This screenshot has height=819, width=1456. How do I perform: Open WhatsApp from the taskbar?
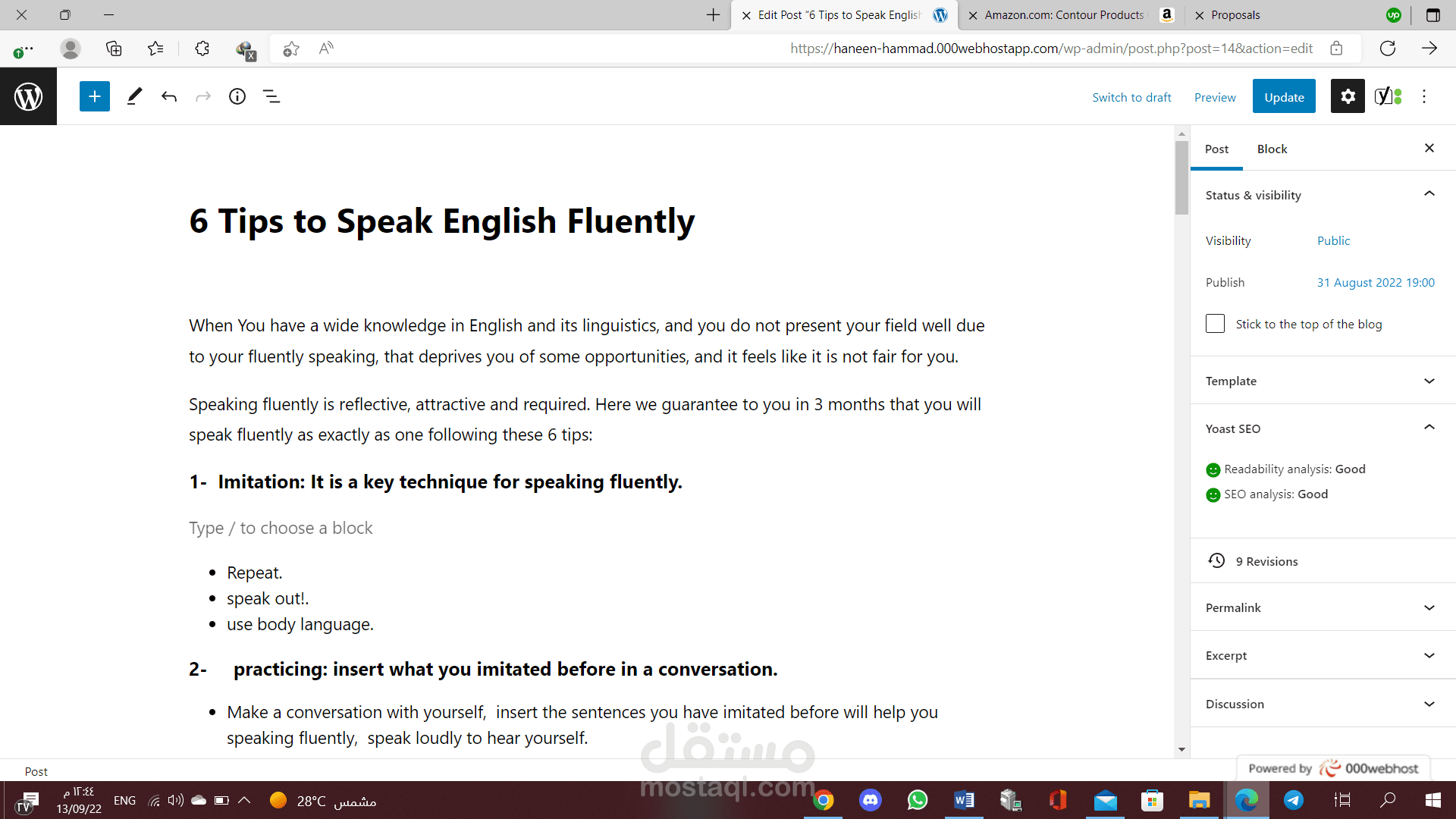pos(918,800)
